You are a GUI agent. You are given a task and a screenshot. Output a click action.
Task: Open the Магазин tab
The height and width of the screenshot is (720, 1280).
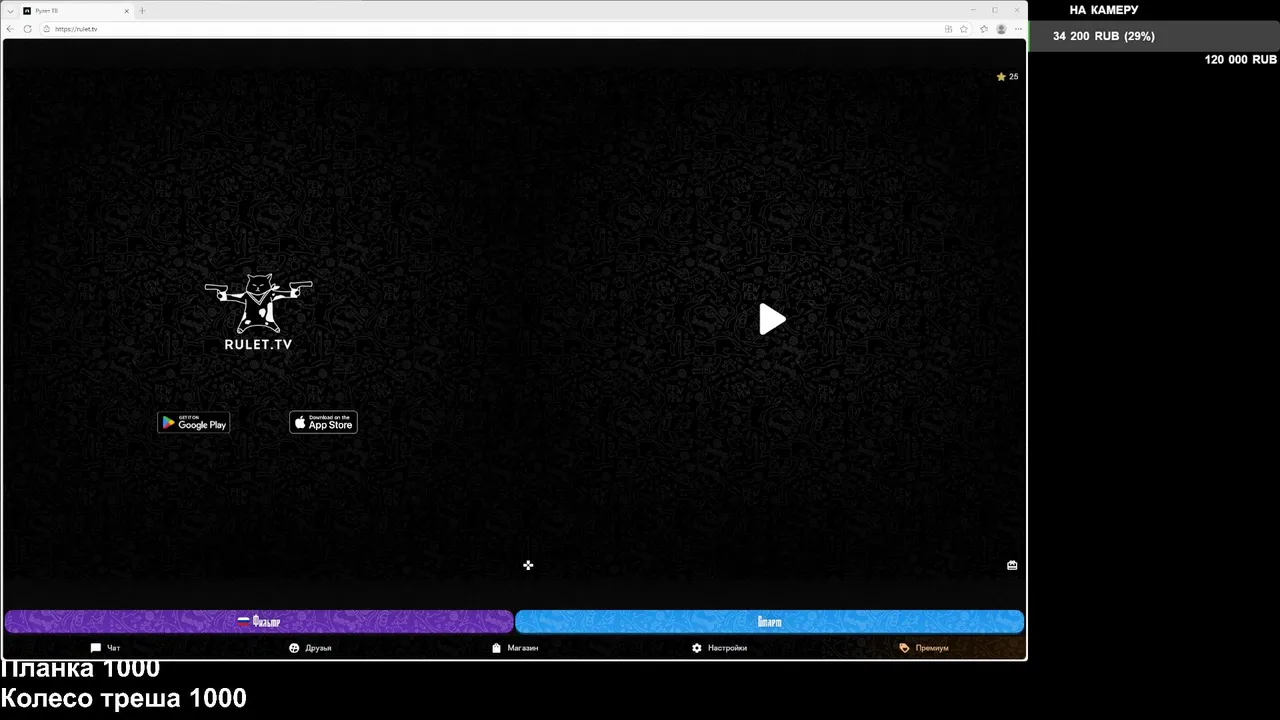click(515, 648)
